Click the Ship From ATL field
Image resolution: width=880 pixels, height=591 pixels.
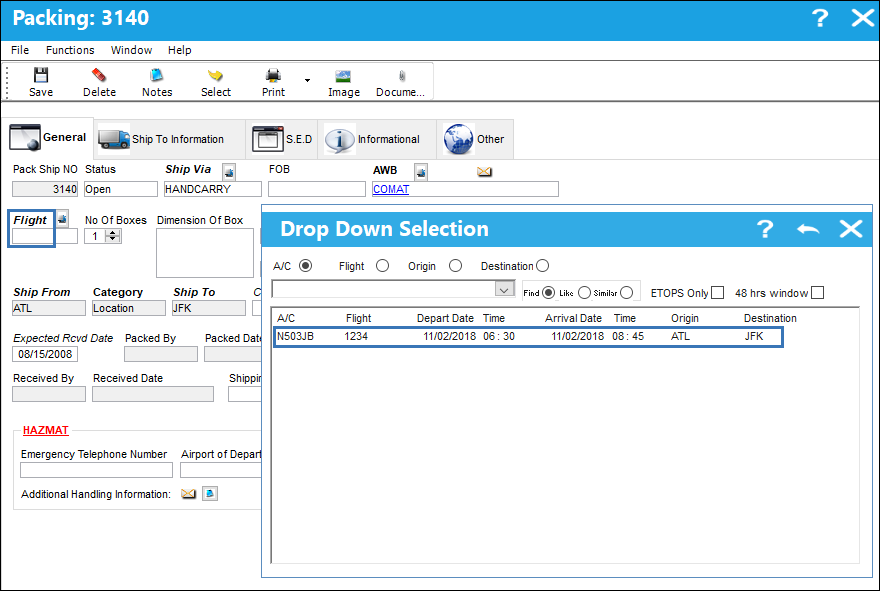coord(49,308)
